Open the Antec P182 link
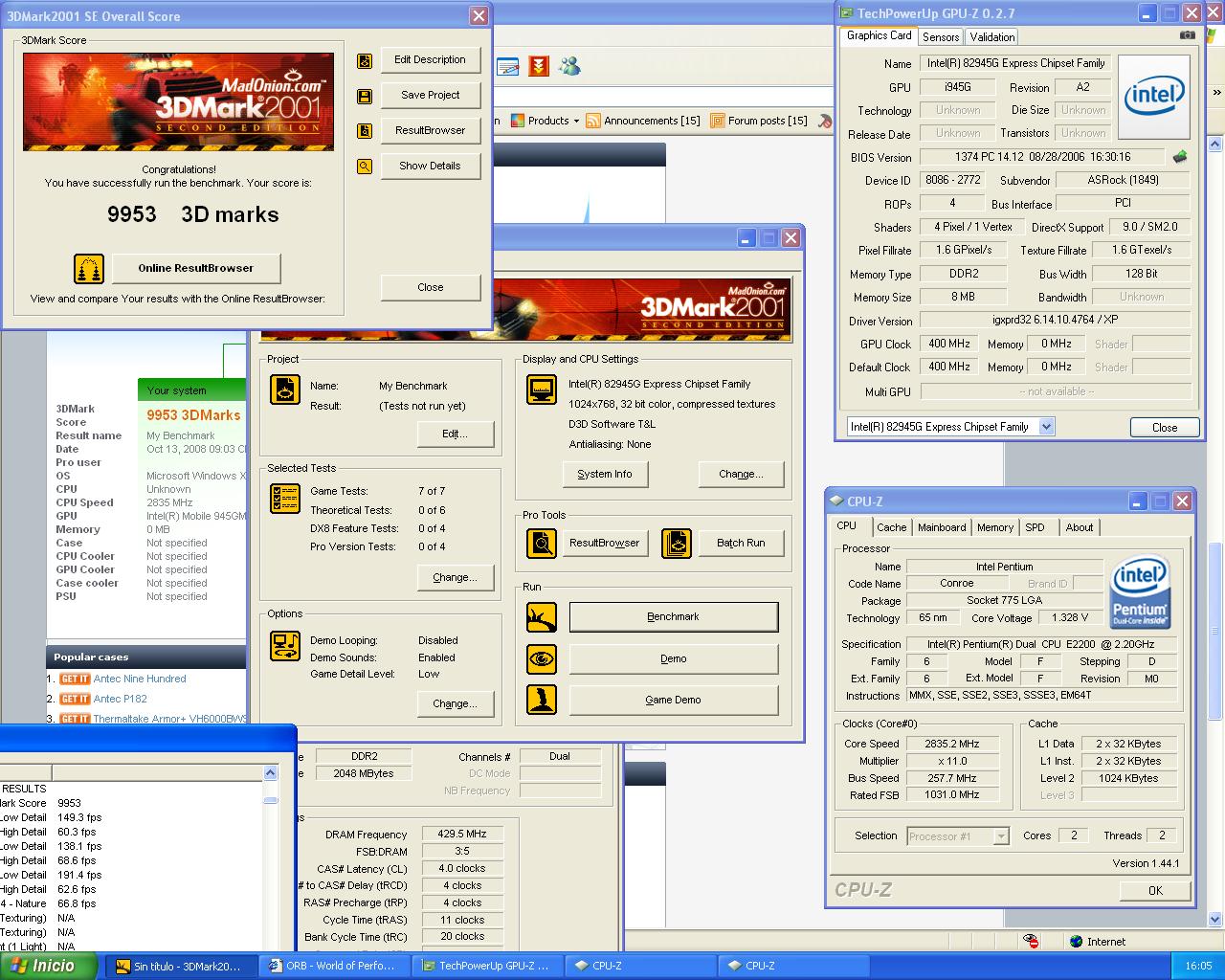Screen dimensions: 1225x980 121,699
